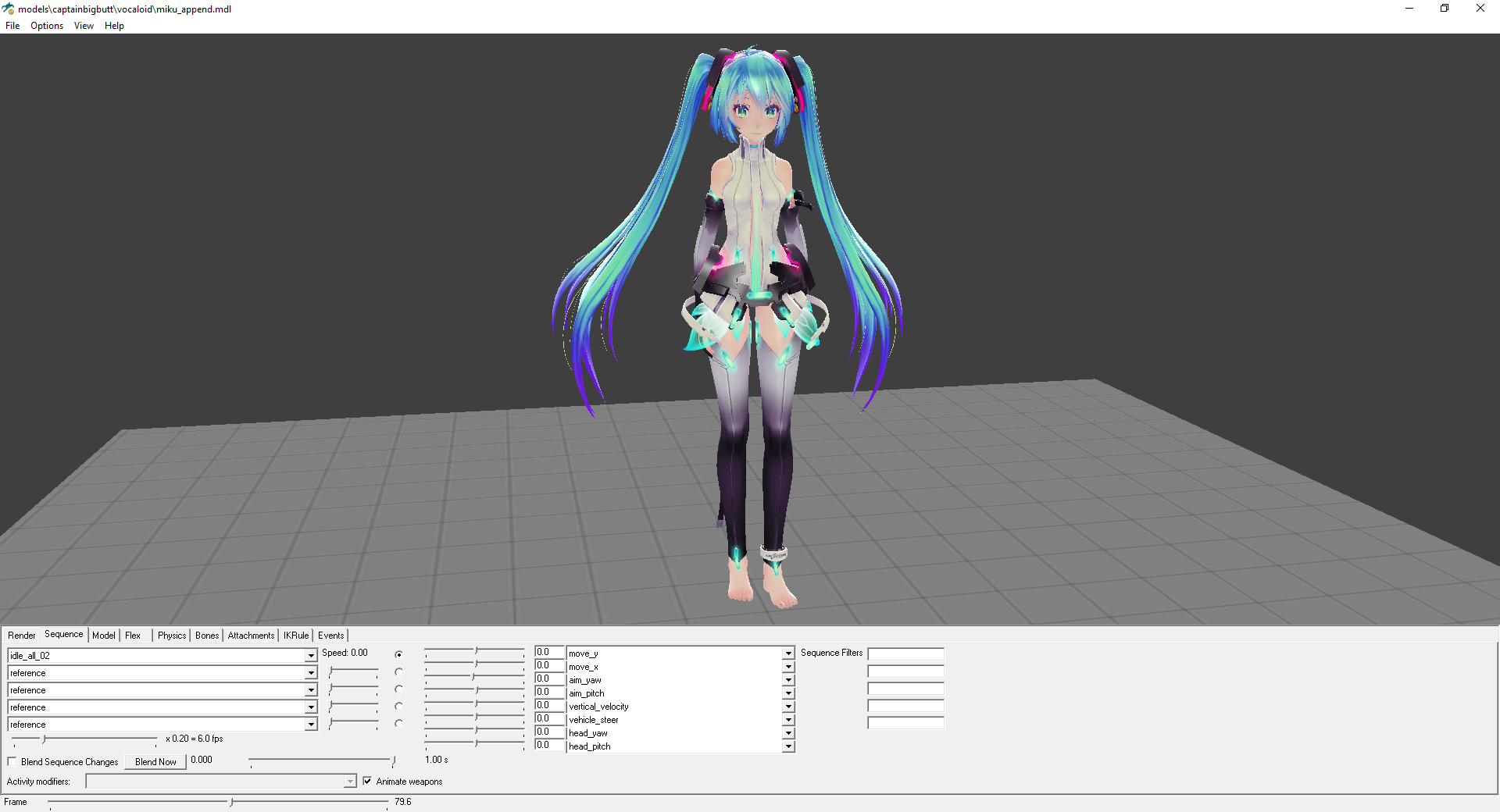Open the Help menu
The image size is (1500, 812).
[x=114, y=26]
